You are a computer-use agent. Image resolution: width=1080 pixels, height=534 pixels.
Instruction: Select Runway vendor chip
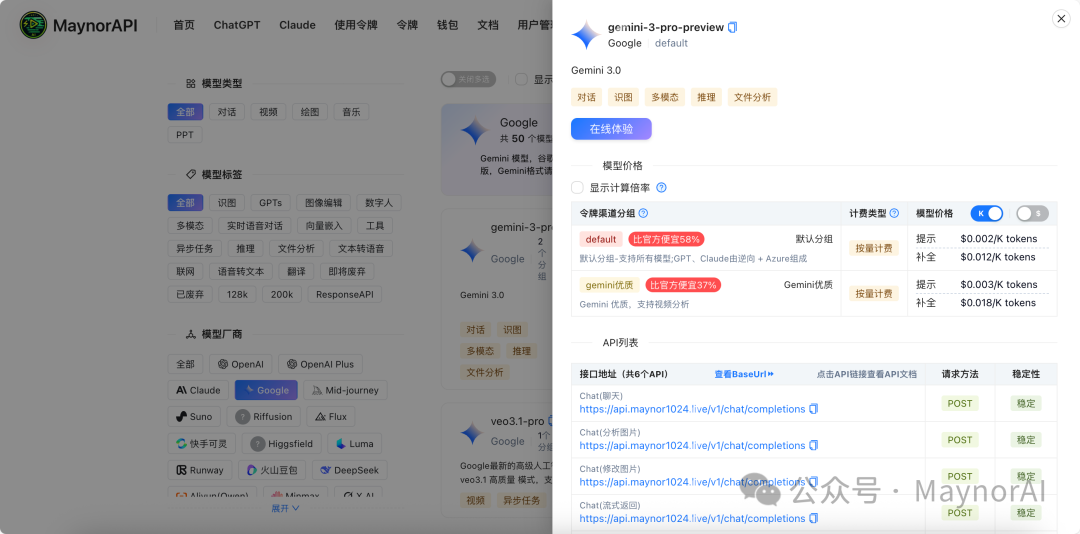tap(200, 470)
